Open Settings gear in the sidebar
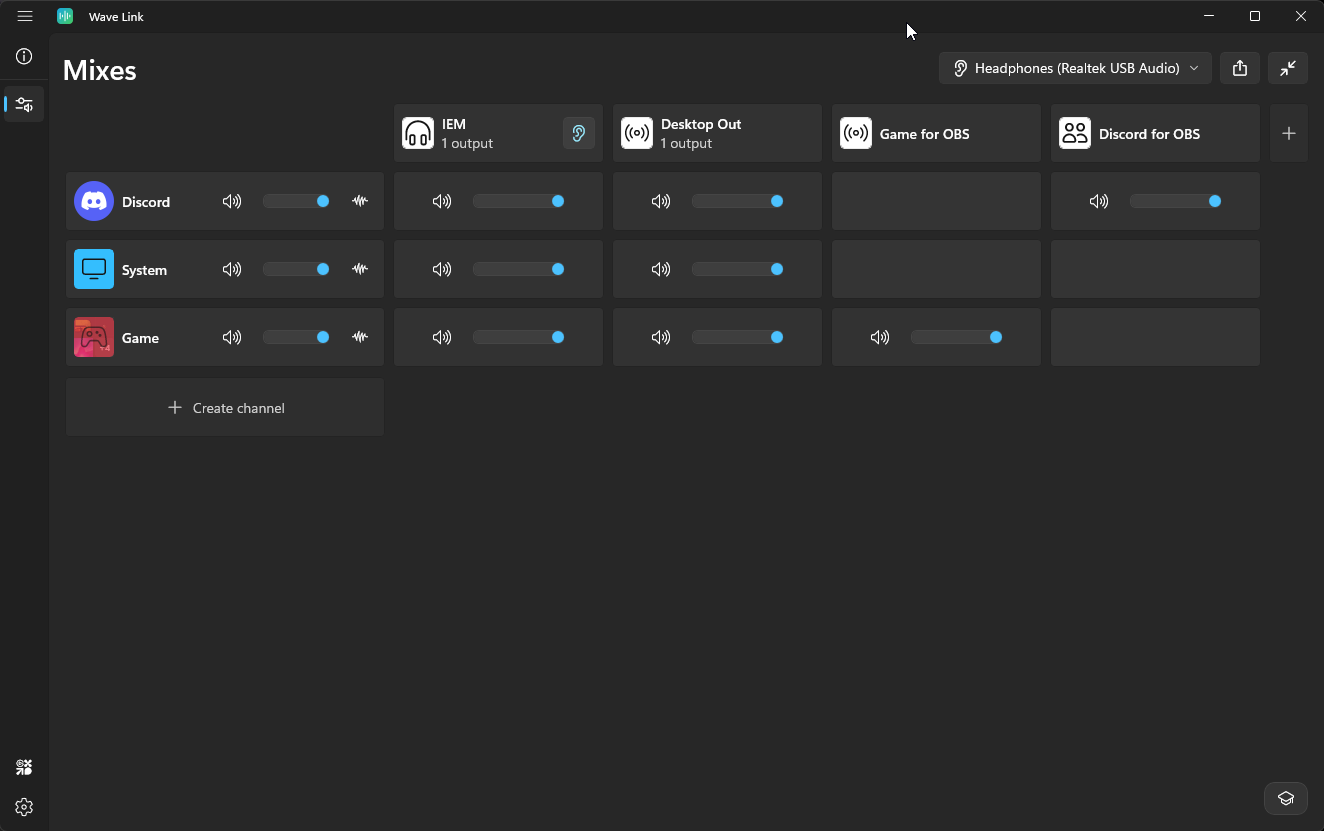1324x831 pixels. click(25, 807)
